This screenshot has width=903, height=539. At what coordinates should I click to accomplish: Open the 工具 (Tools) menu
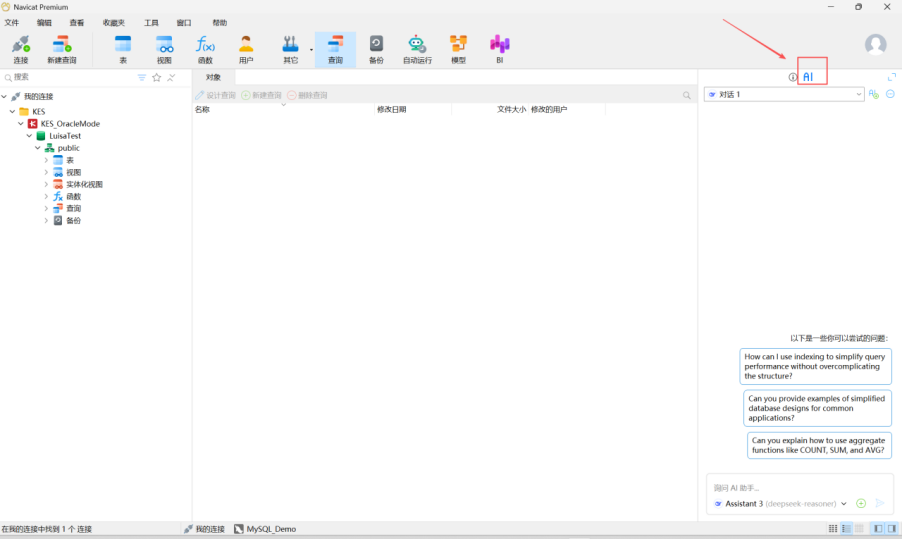151,22
